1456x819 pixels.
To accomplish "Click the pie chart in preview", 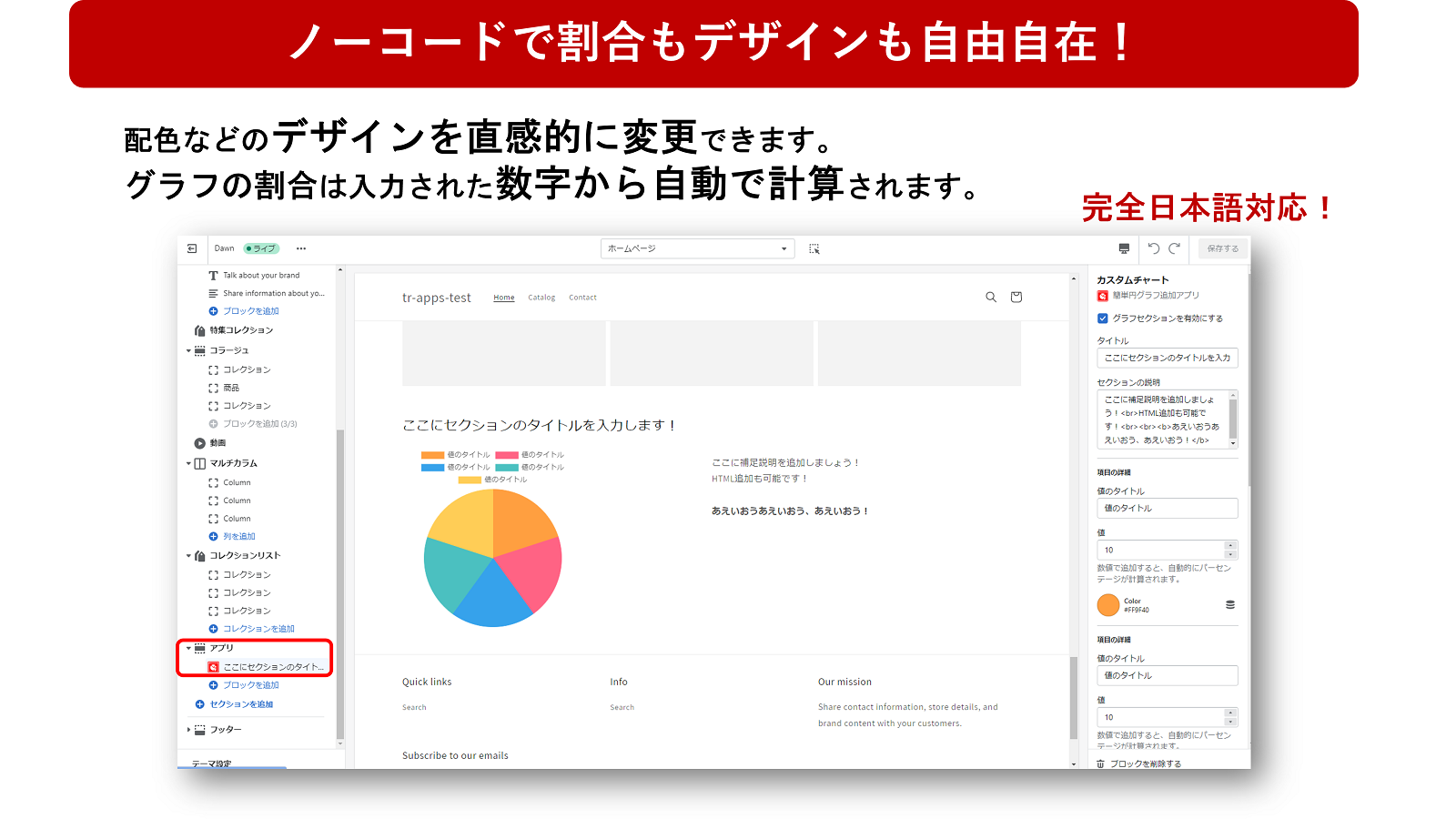I will pyautogui.click(x=493, y=558).
